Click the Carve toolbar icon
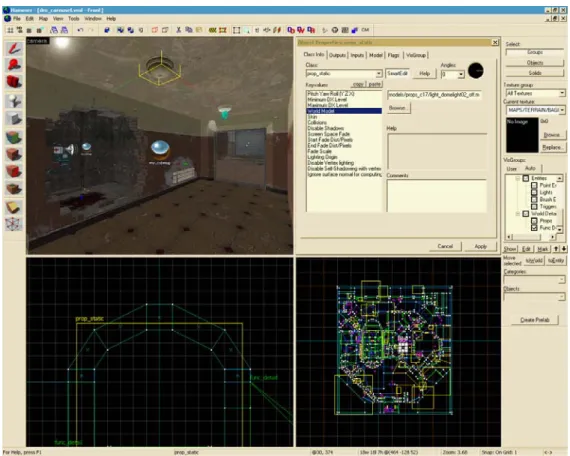This screenshot has height=456, width=570. [107, 30]
